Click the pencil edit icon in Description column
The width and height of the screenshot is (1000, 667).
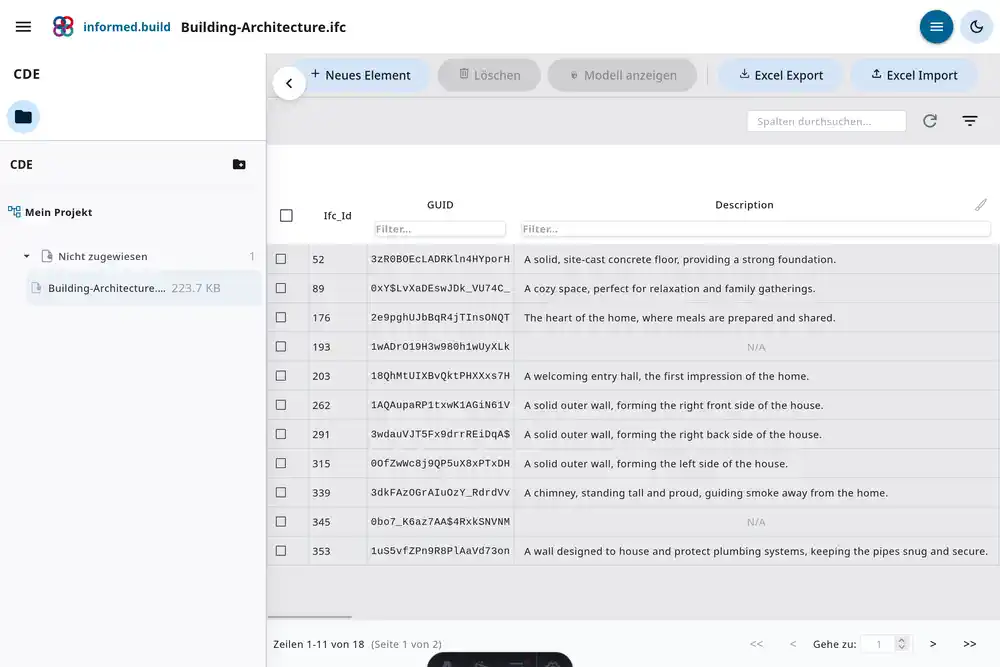coord(981,205)
